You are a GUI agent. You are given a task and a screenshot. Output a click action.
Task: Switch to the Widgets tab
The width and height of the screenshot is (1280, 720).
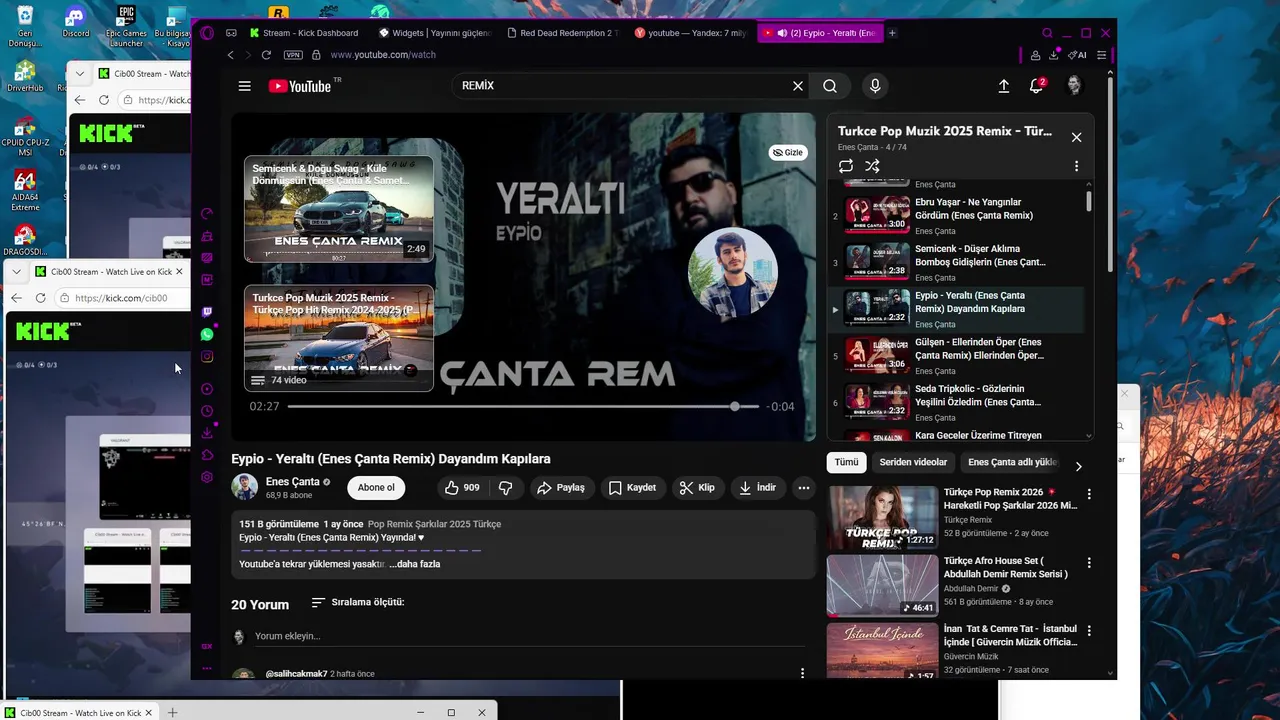click(435, 33)
